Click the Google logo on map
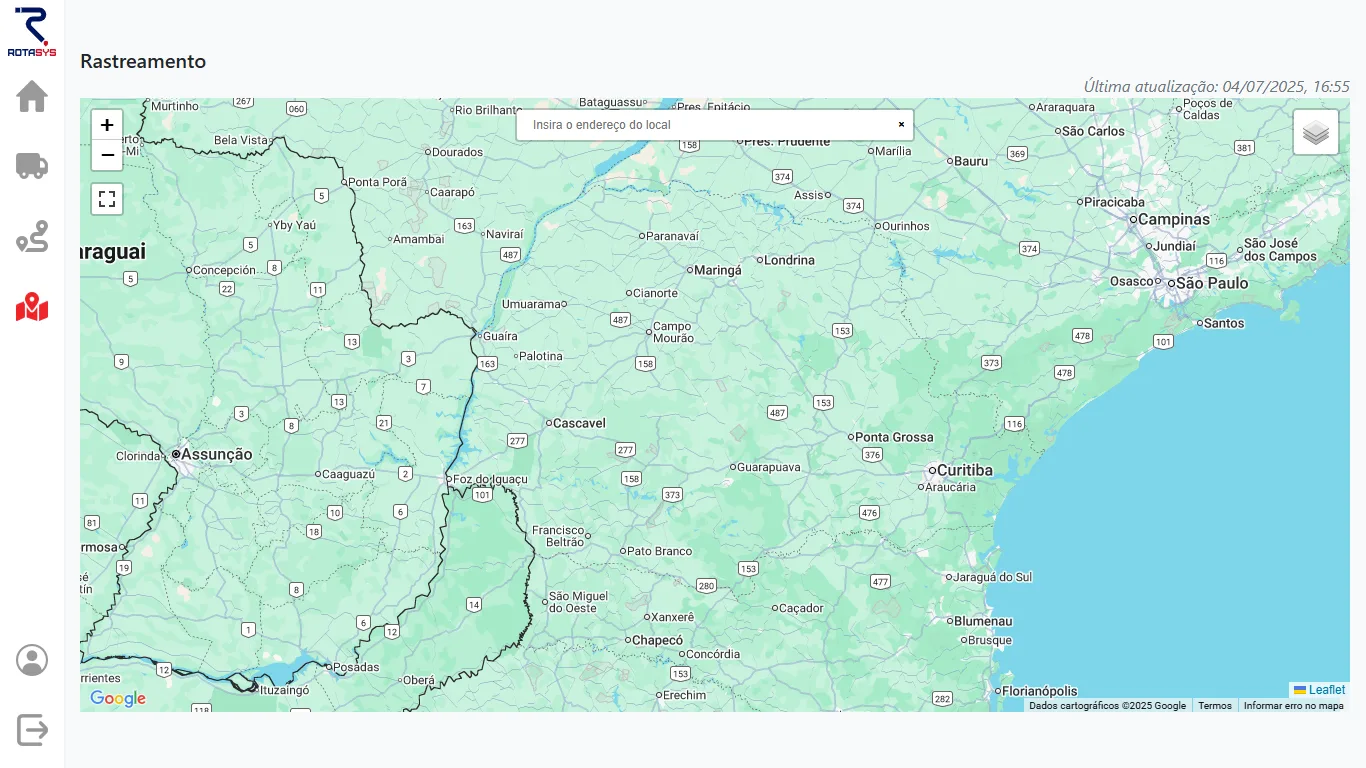Screen dimensions: 1366x768 [118, 698]
